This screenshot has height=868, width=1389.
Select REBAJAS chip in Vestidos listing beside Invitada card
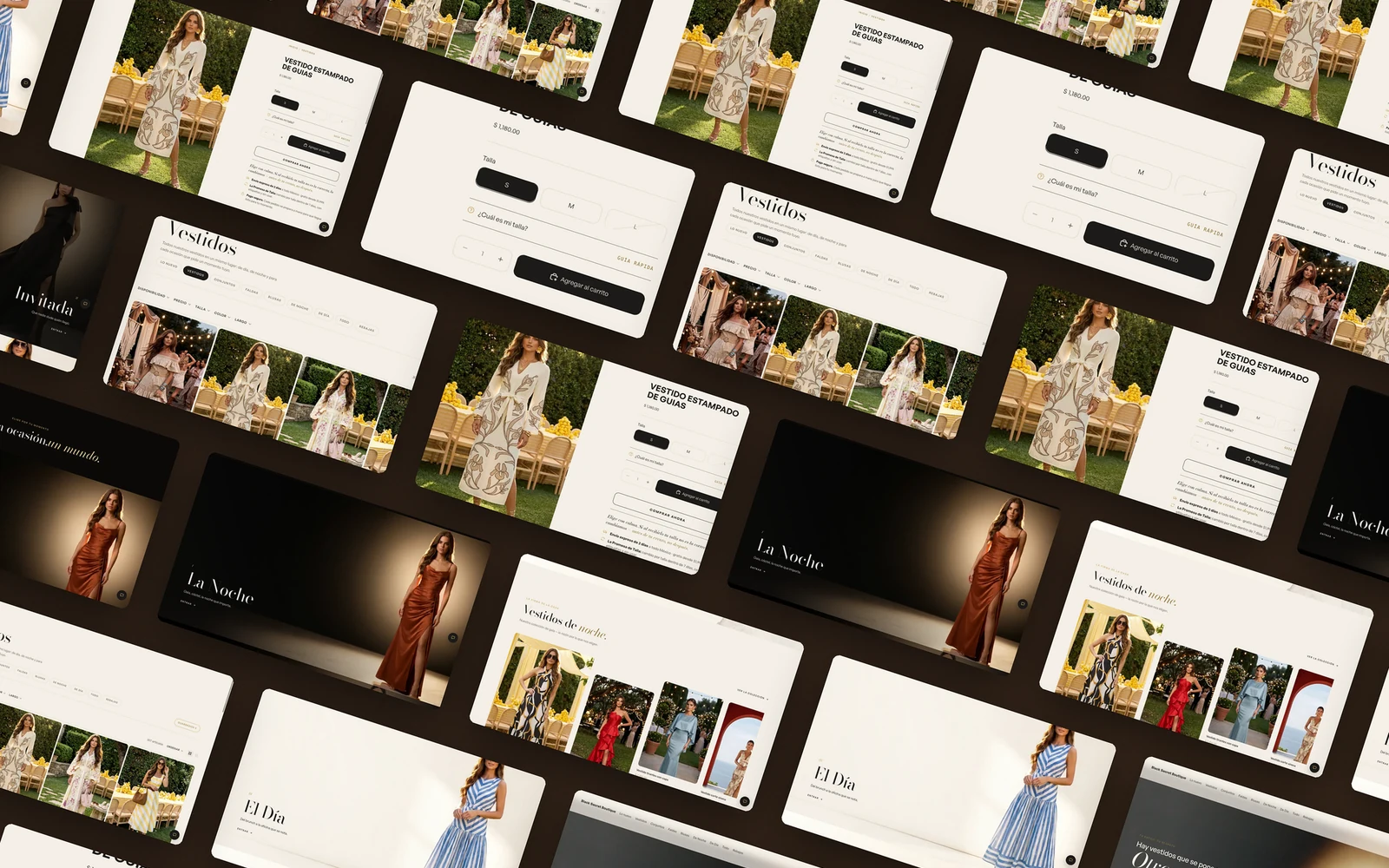[x=367, y=328]
